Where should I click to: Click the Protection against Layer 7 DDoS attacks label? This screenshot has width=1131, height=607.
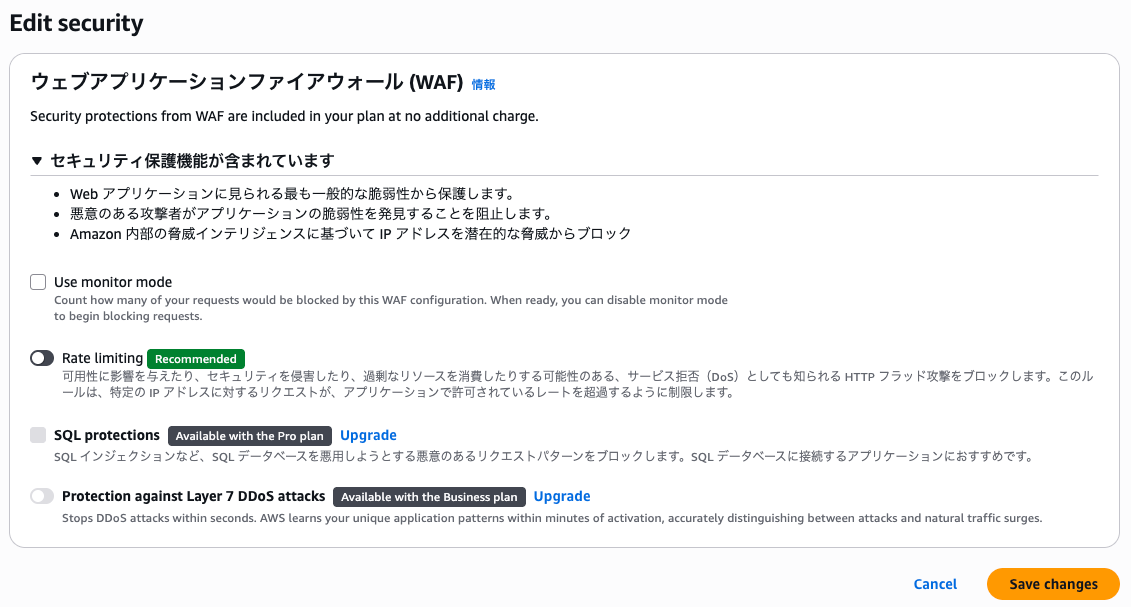point(194,496)
